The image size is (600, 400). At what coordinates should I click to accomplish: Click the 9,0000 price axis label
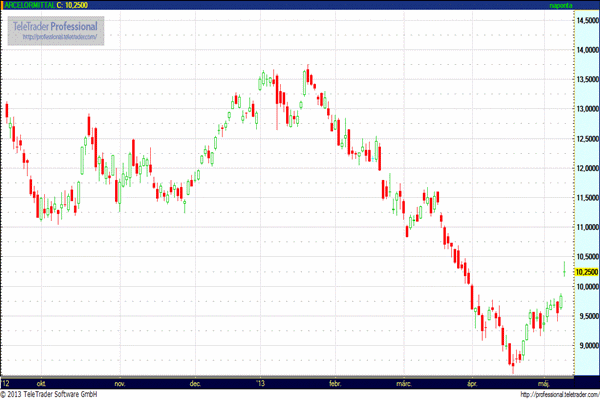[x=586, y=346]
